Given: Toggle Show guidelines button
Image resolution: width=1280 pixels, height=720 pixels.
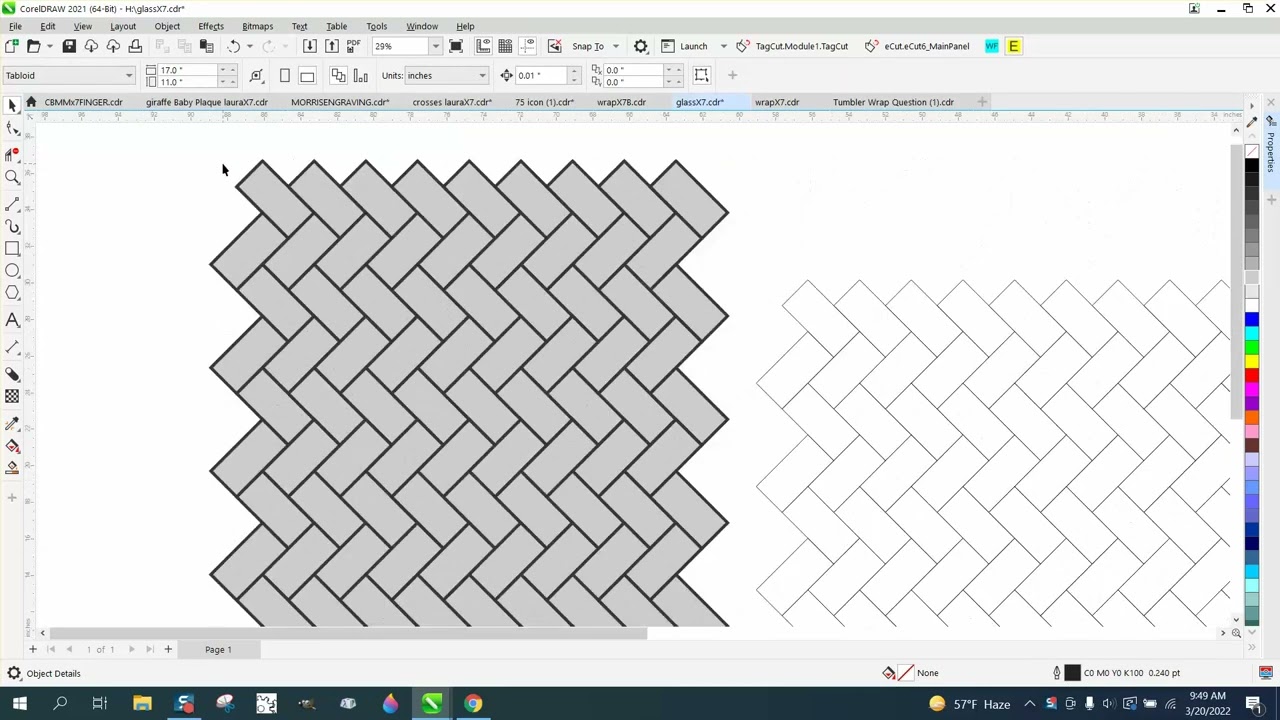Looking at the screenshot, I should (x=527, y=46).
